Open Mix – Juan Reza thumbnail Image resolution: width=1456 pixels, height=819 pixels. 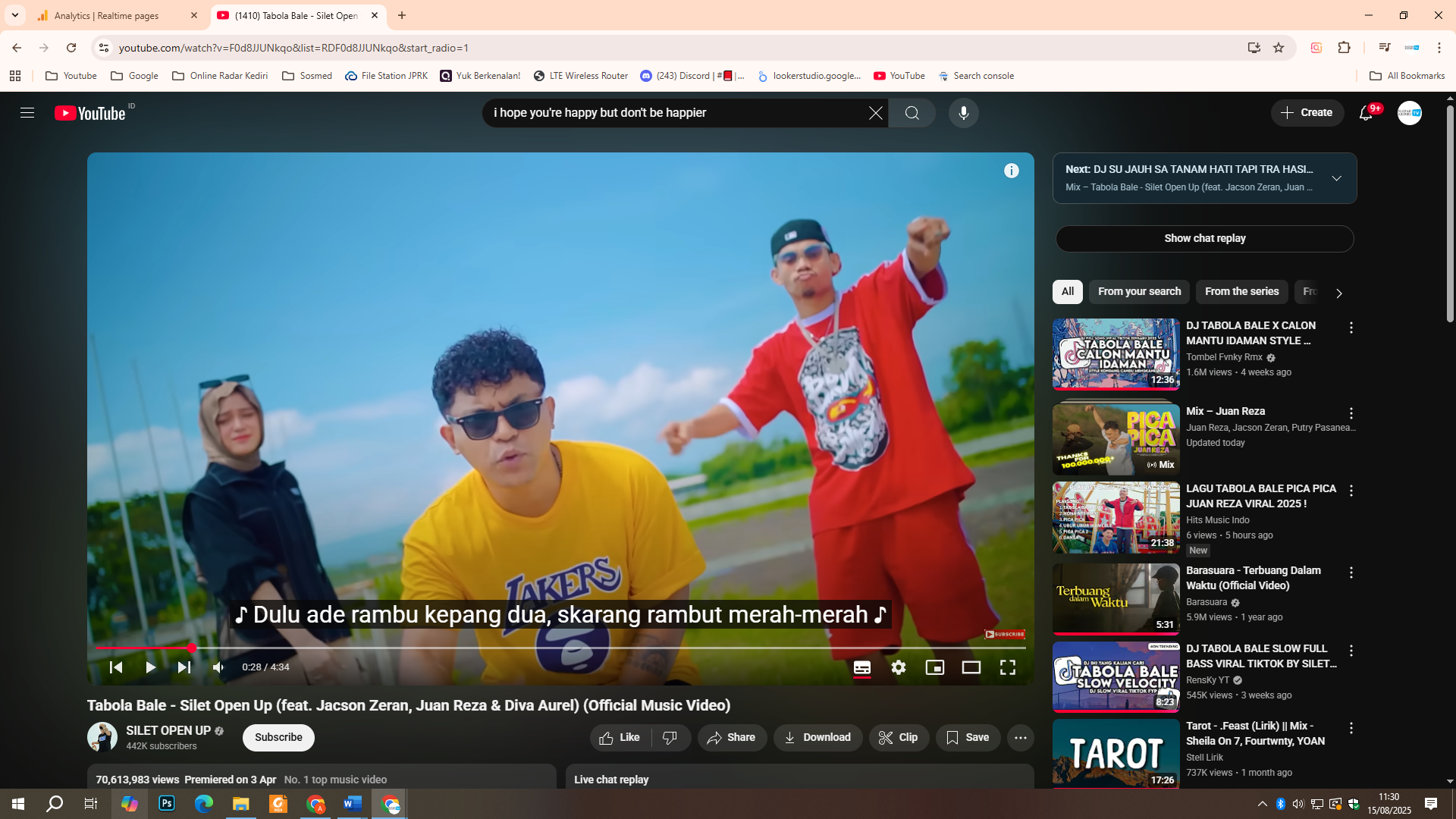tap(1116, 440)
